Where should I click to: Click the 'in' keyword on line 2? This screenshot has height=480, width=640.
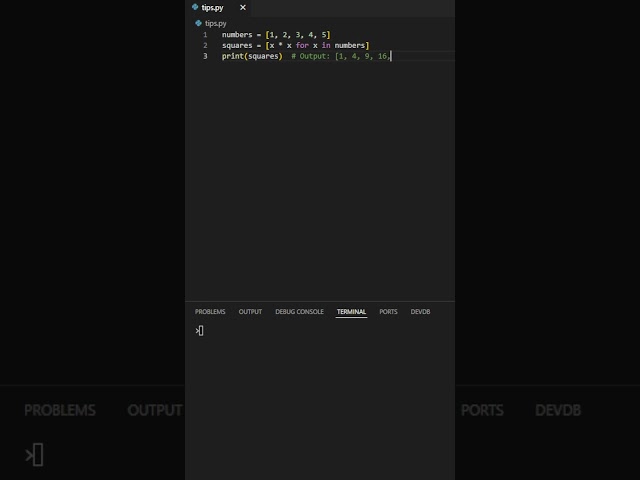pos(326,45)
